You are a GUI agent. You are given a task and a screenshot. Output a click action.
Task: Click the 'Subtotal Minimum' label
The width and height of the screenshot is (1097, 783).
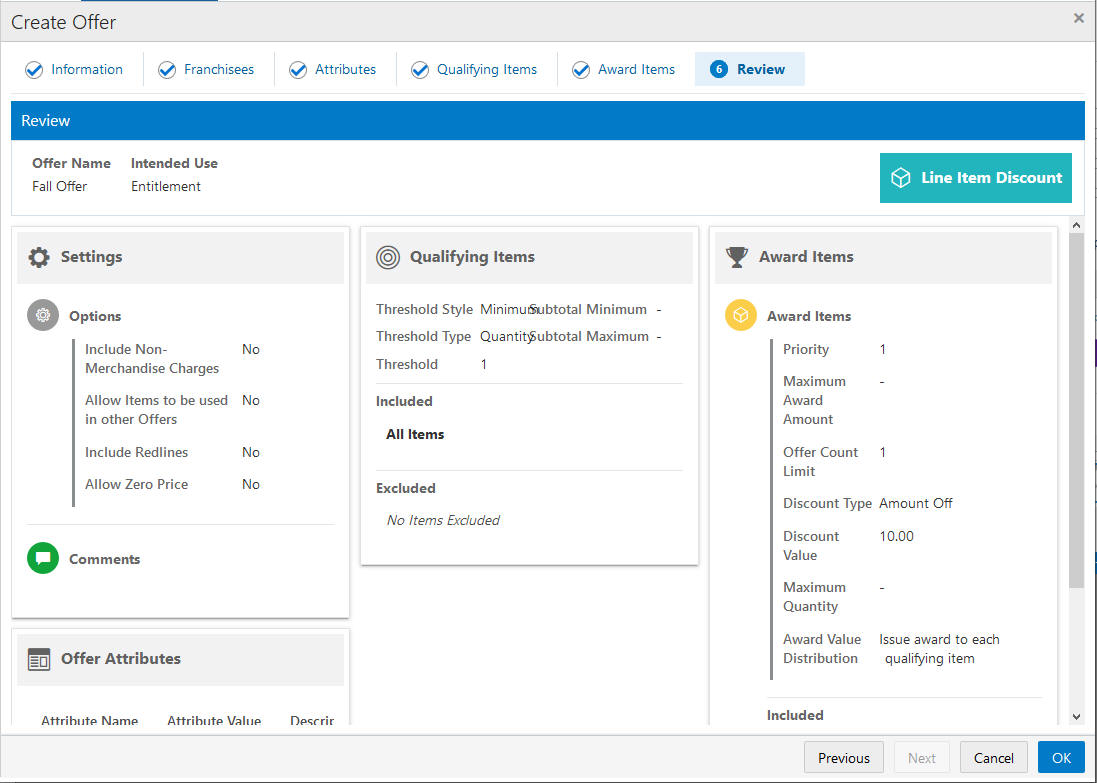[588, 309]
